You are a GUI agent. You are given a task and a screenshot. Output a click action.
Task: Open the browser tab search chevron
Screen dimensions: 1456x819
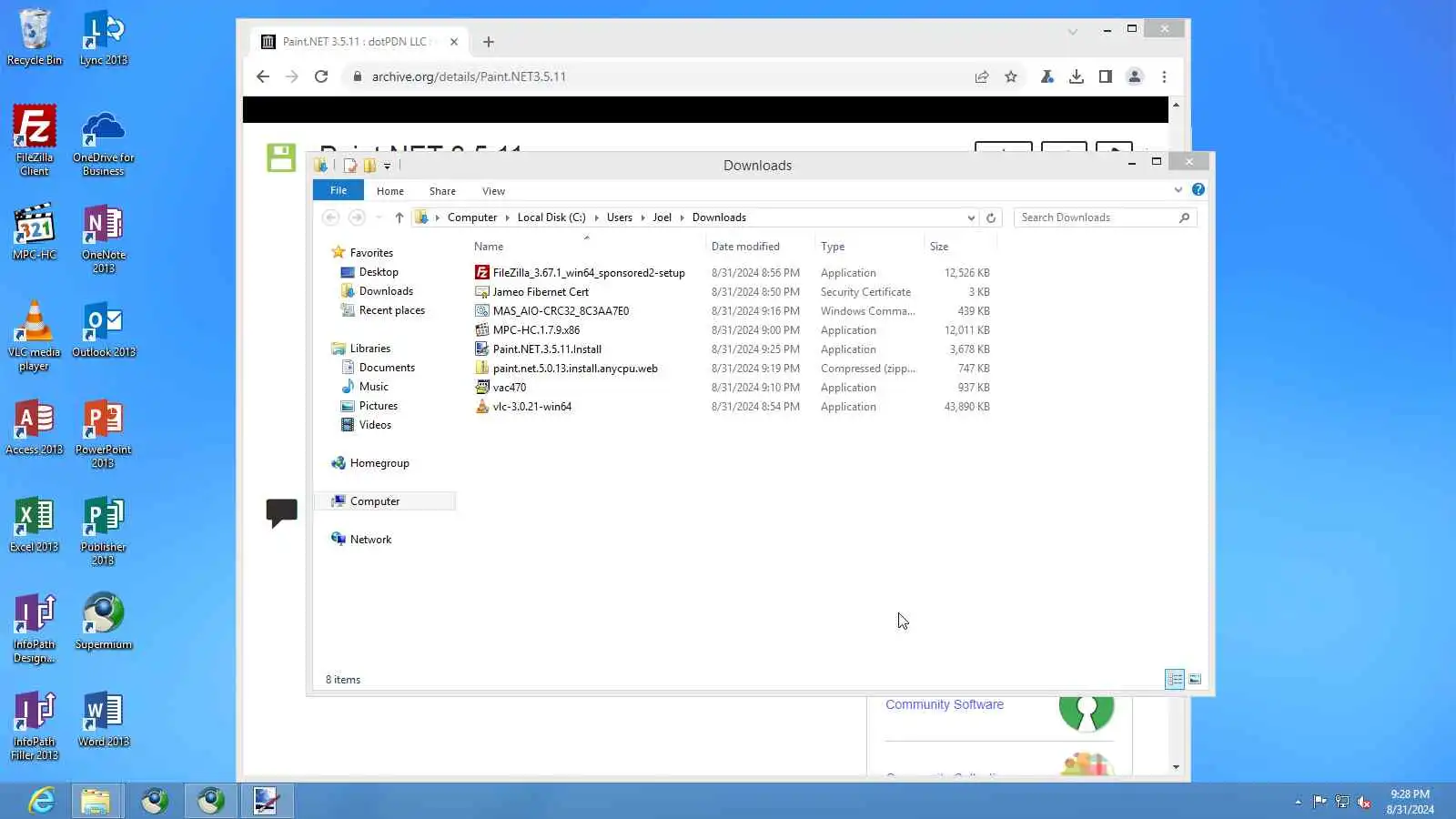[1073, 31]
